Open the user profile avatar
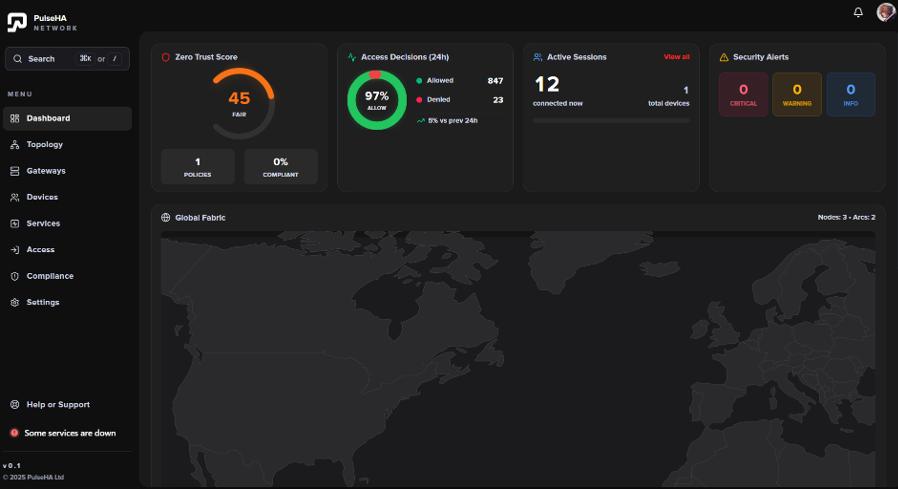The width and height of the screenshot is (898, 489). [886, 12]
